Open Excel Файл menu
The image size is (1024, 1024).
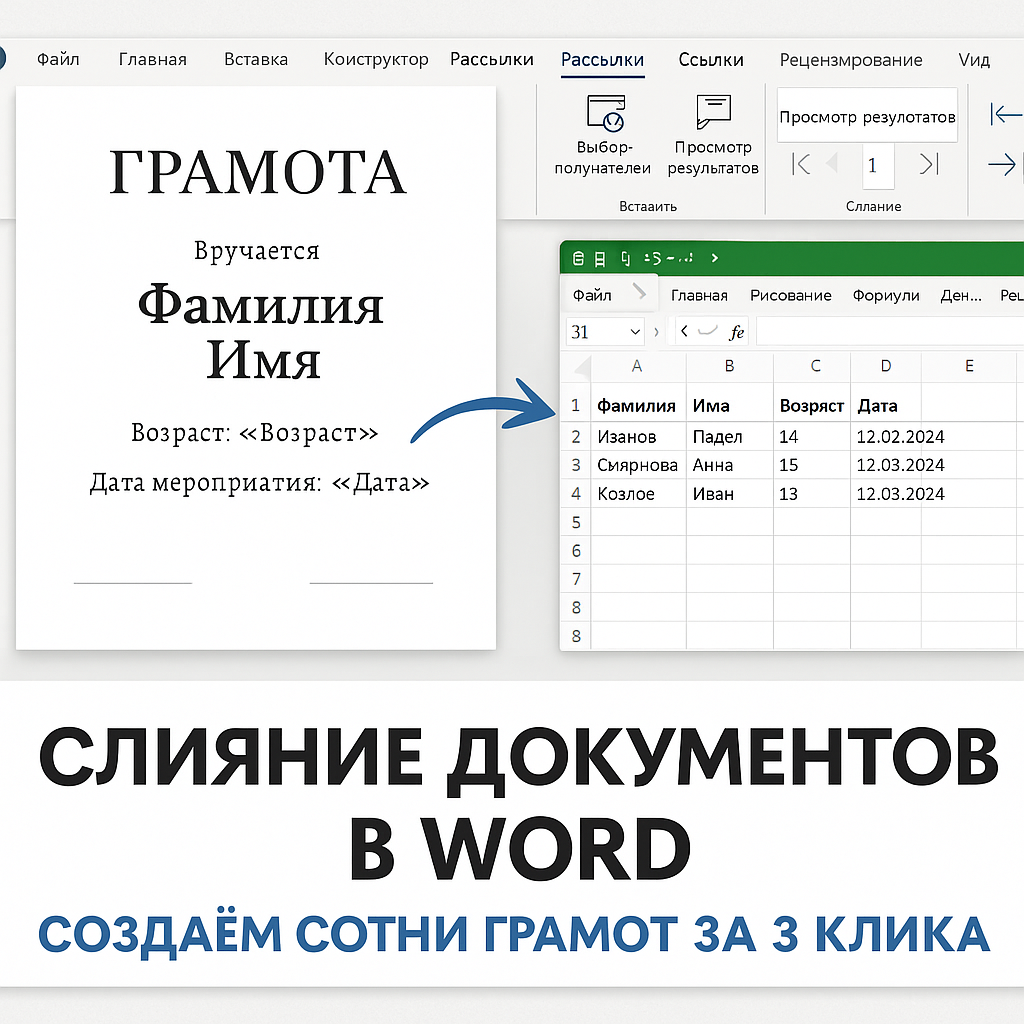pos(592,296)
